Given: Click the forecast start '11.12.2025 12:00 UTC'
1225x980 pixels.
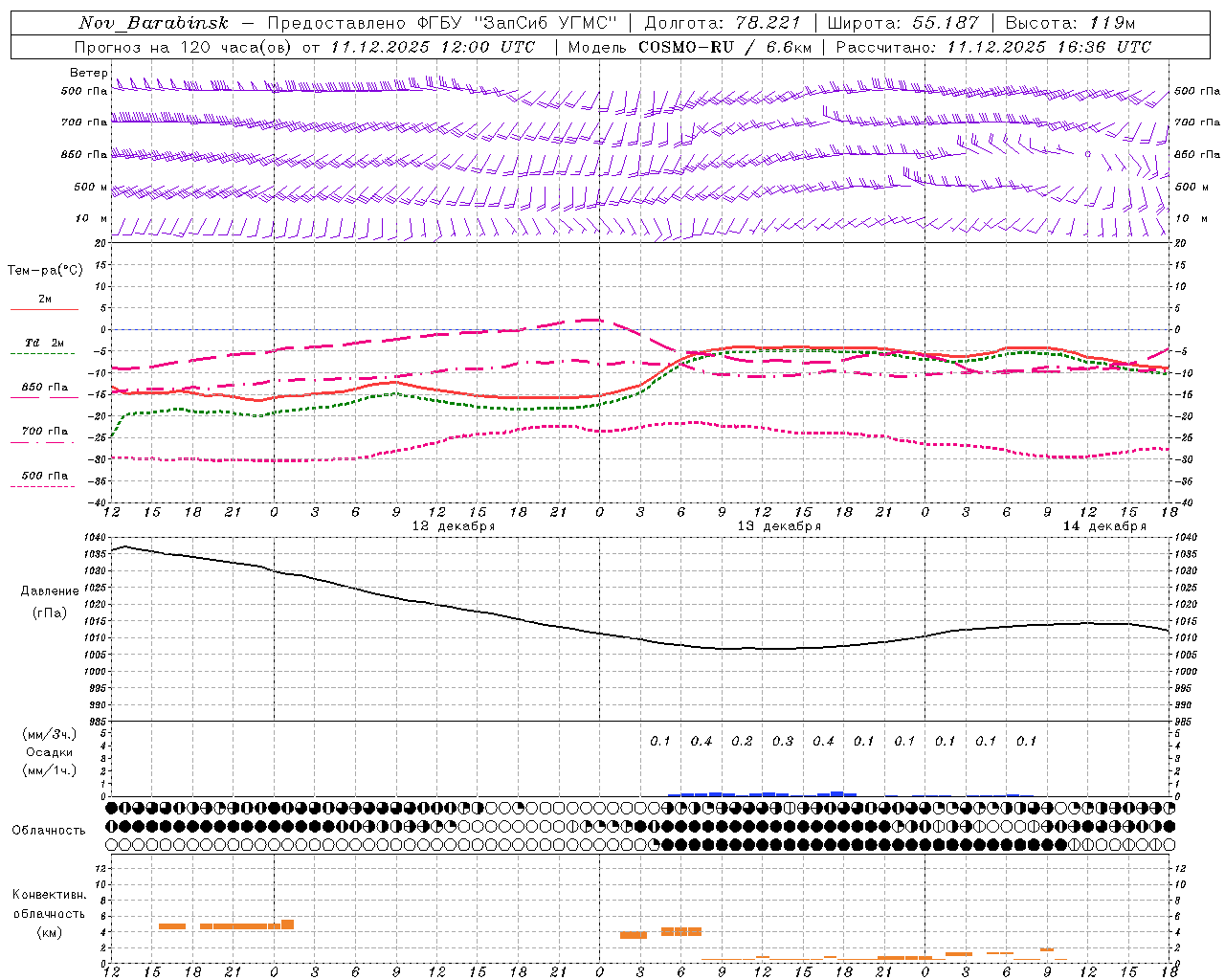Looking at the screenshot, I should pyautogui.click(x=433, y=47).
